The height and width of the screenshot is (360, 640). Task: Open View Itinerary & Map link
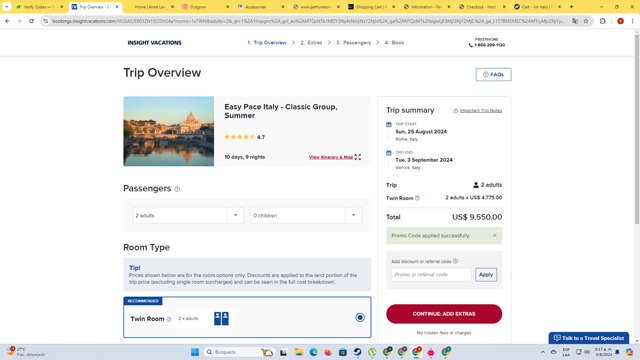tap(331, 157)
